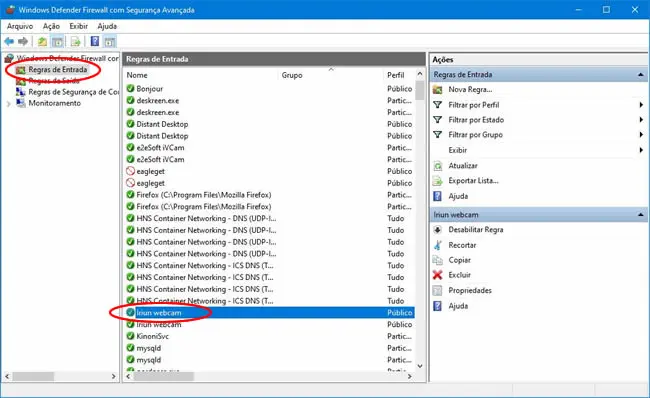Image resolution: width=650 pixels, height=398 pixels.
Task: Click the blocked icon of first eagleget rule
Action: [131, 171]
